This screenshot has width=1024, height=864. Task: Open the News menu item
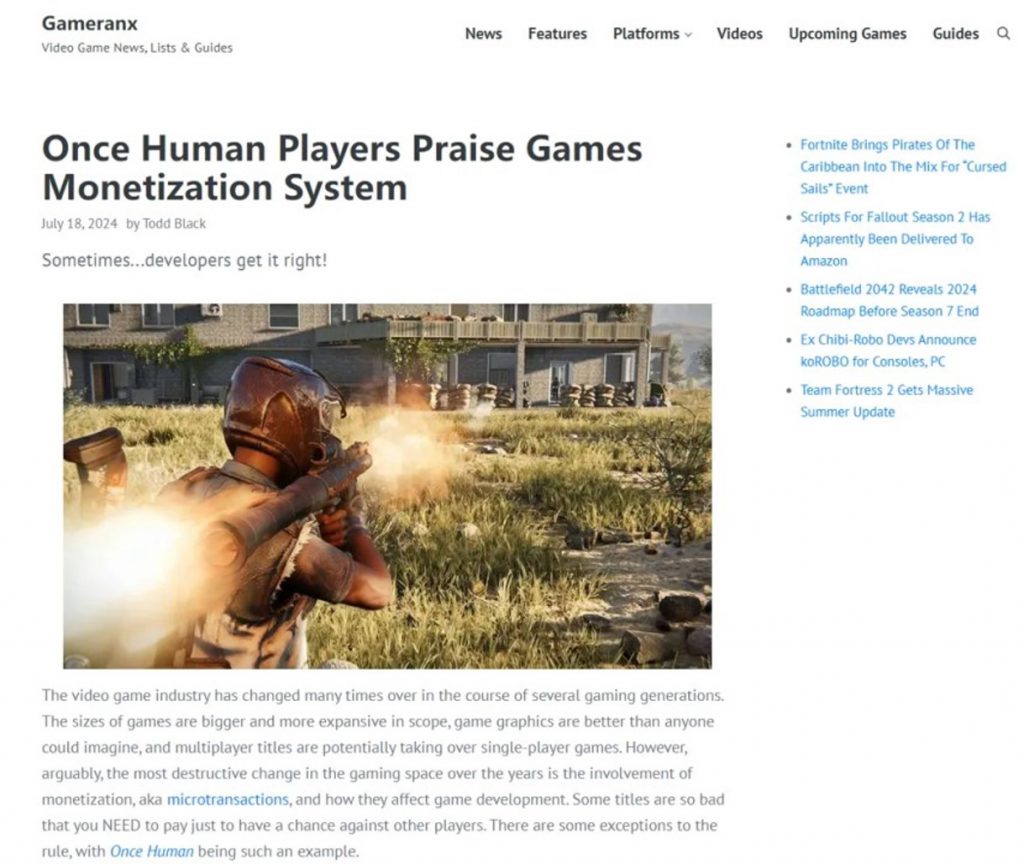coord(483,33)
